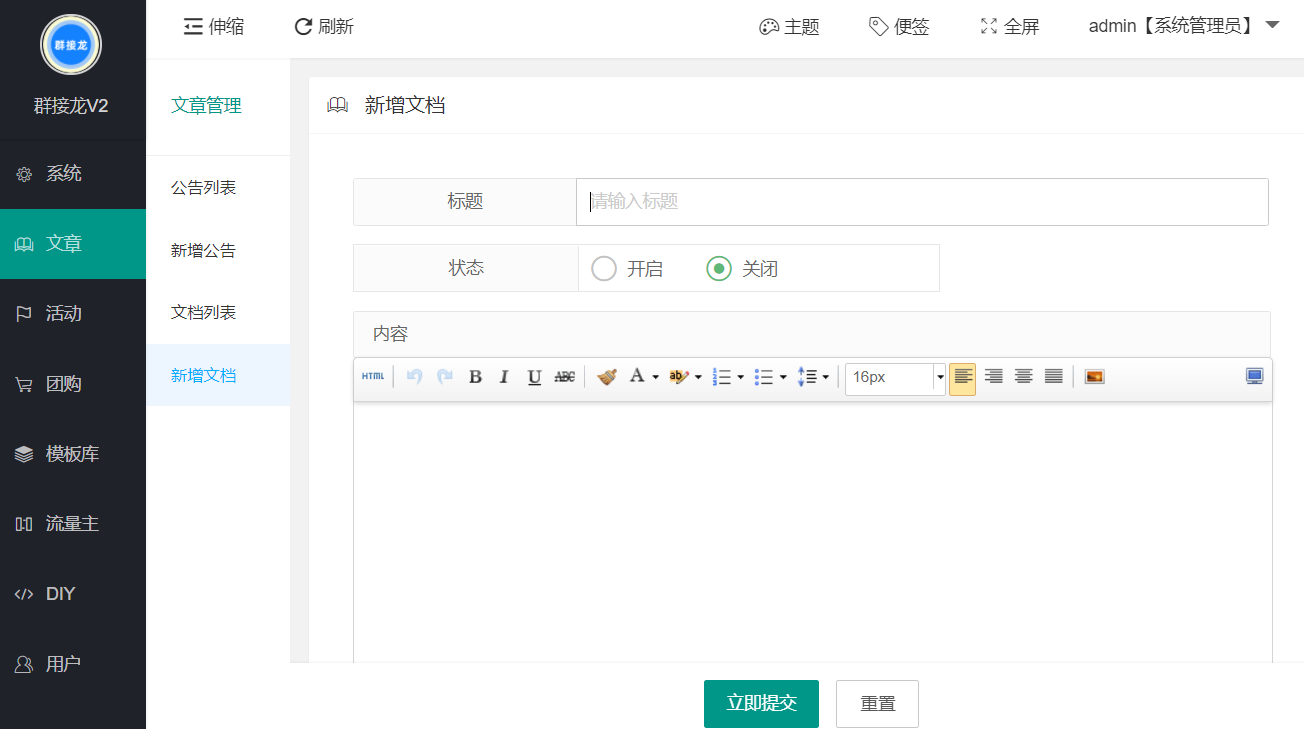Toggle underline formatting

[534, 377]
